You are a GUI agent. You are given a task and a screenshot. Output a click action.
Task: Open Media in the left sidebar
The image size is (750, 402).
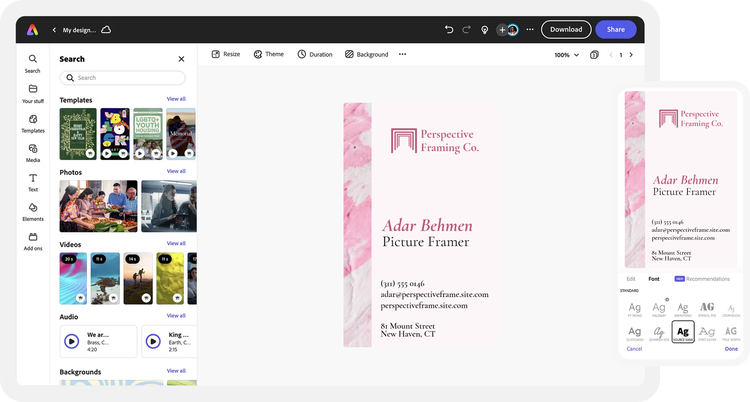tap(33, 153)
